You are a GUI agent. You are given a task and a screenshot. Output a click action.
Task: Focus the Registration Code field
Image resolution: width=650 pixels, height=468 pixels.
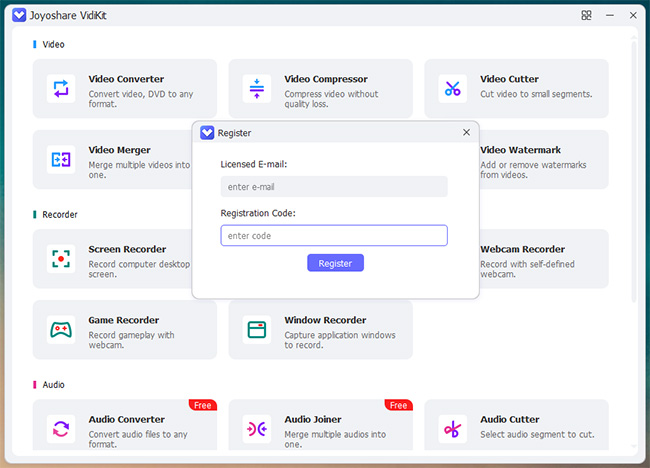point(334,235)
